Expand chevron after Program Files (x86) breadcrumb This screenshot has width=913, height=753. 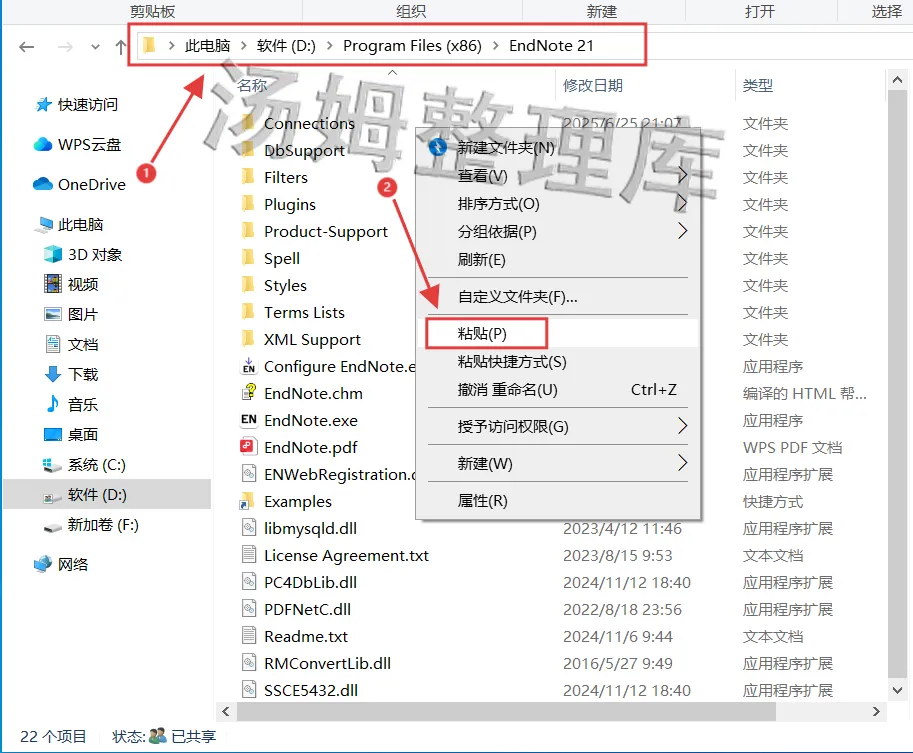(496, 45)
